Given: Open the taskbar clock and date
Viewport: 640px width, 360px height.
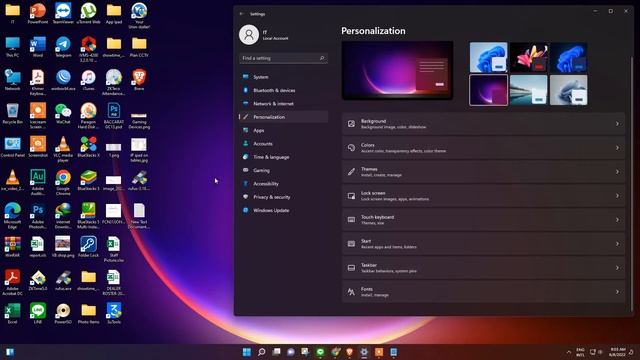Looking at the screenshot, I should click(x=617, y=352).
